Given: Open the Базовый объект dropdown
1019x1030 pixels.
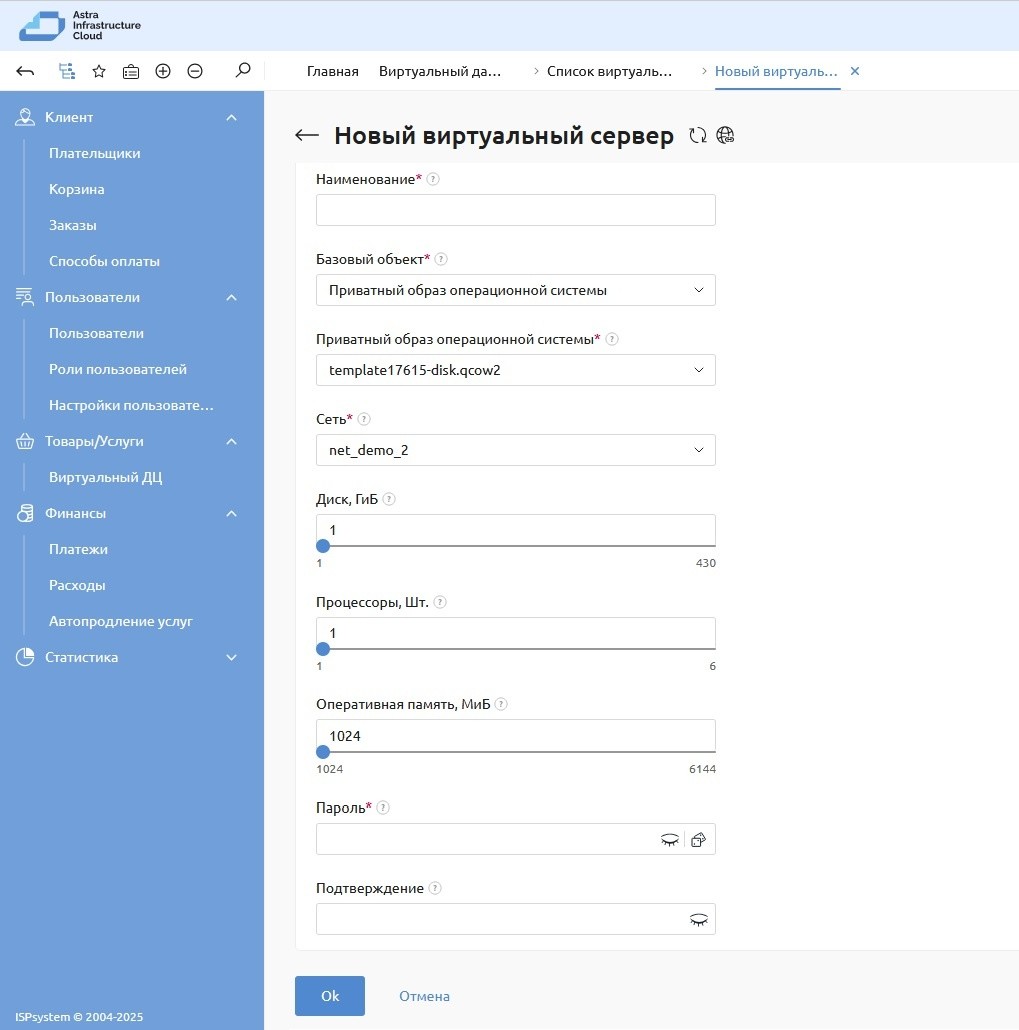Looking at the screenshot, I should click(x=515, y=290).
